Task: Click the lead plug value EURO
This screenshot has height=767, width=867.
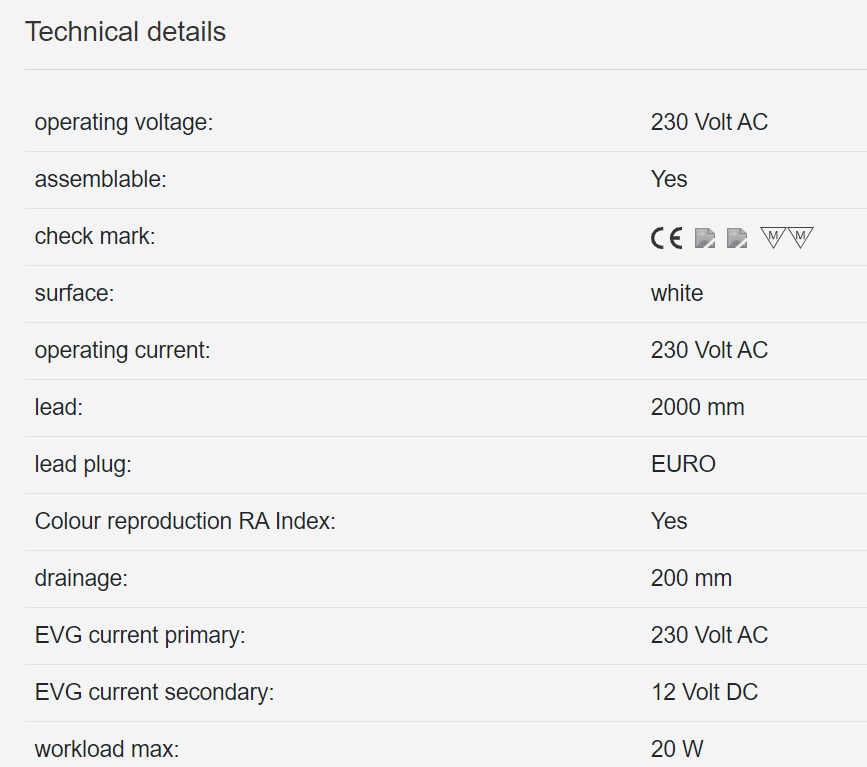Action: pos(683,465)
